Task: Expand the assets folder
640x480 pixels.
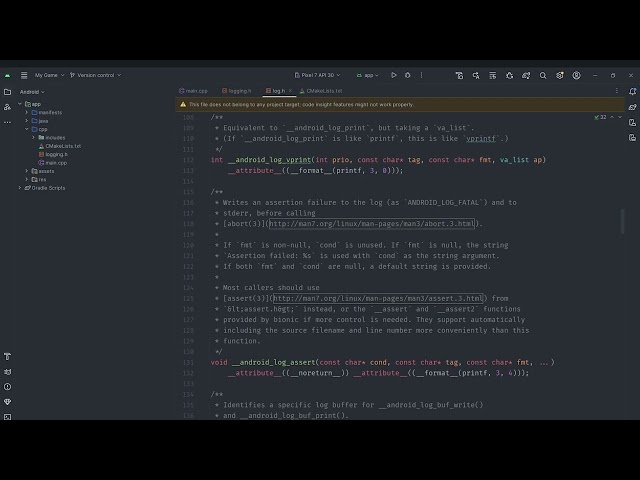Action: click(x=27, y=171)
